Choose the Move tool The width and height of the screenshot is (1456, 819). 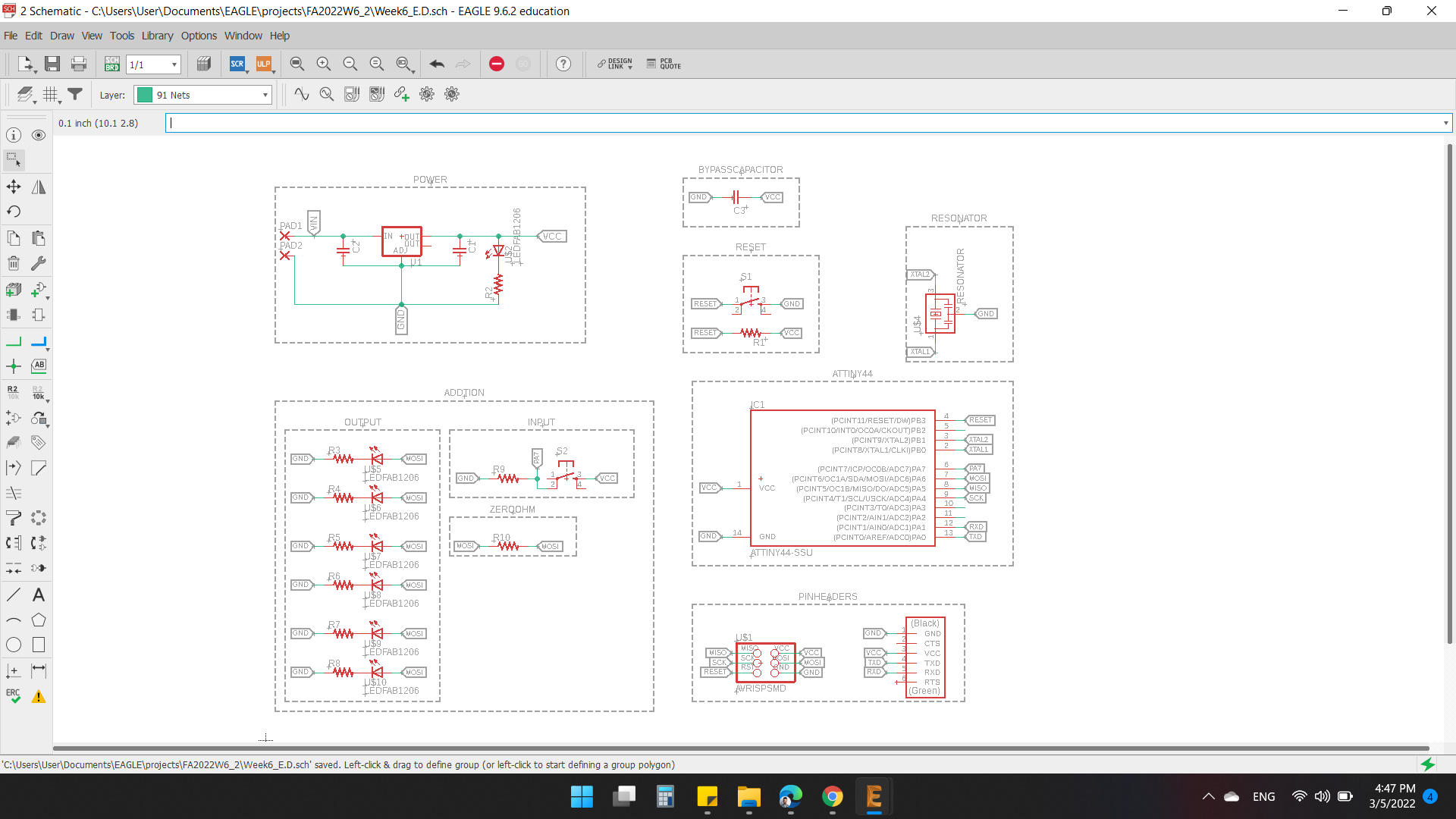[x=14, y=187]
